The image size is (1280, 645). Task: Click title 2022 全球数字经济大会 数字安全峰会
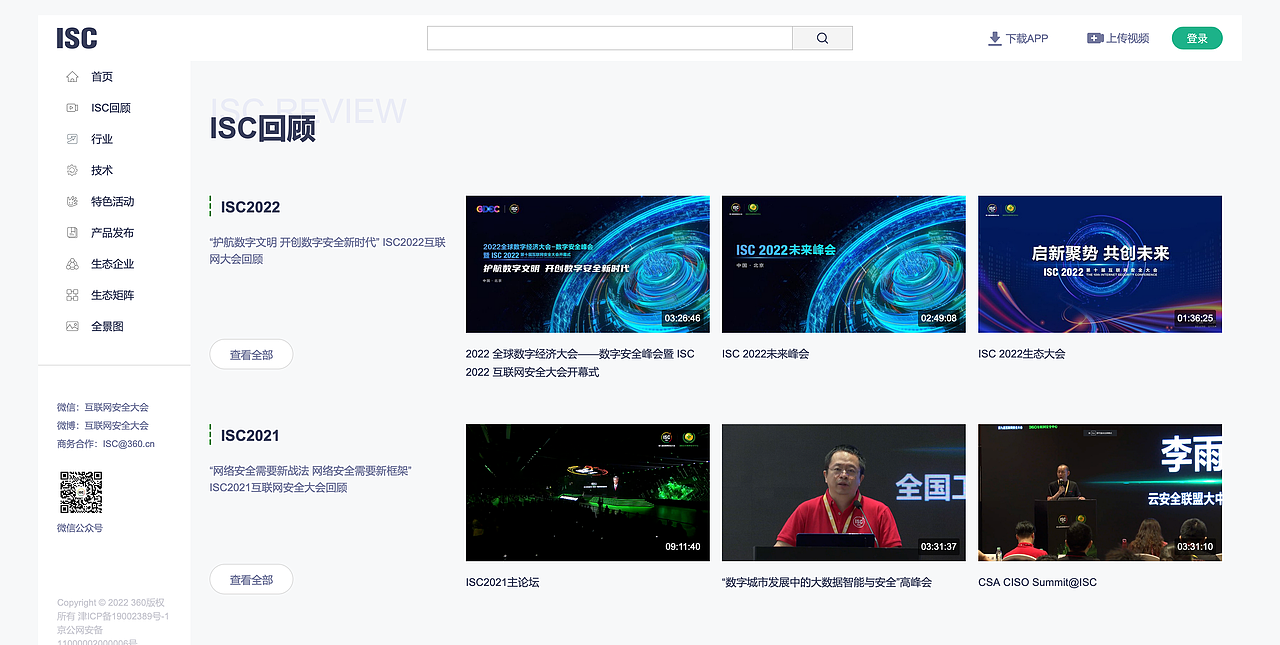(580, 363)
